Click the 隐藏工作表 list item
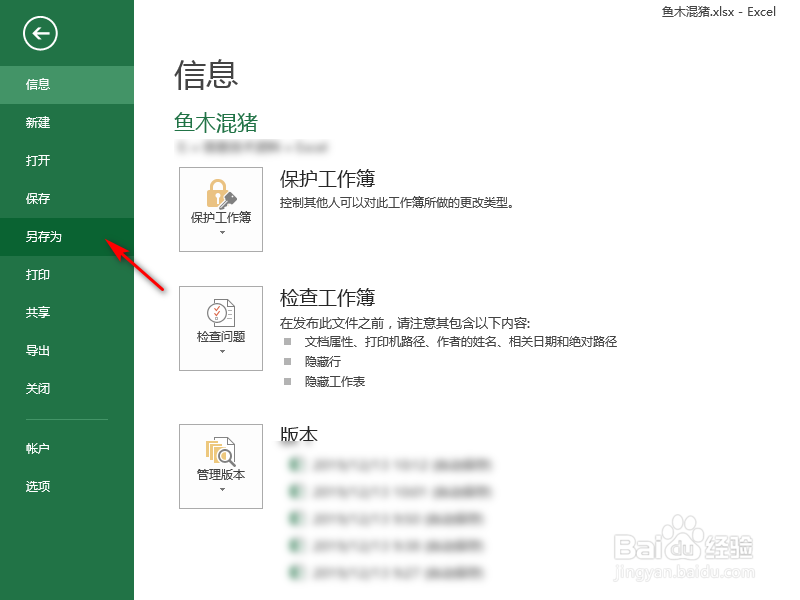800x600 pixels. 335,382
